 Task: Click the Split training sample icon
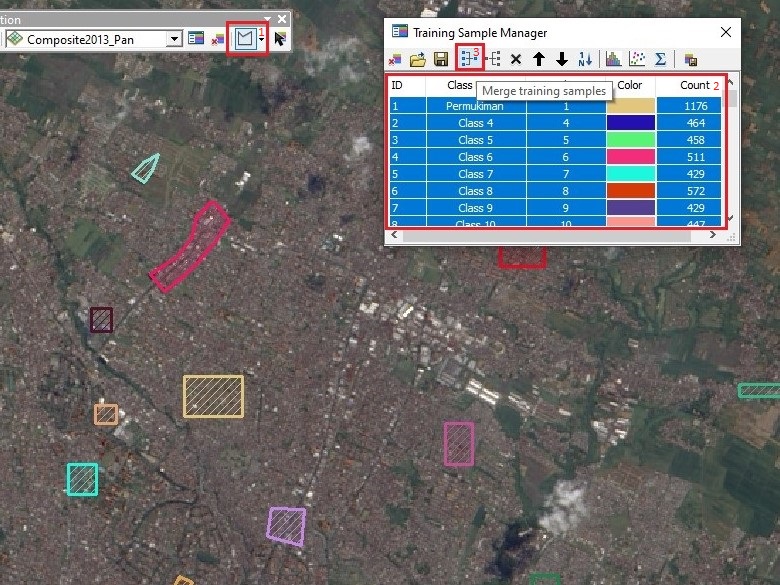tap(493, 59)
